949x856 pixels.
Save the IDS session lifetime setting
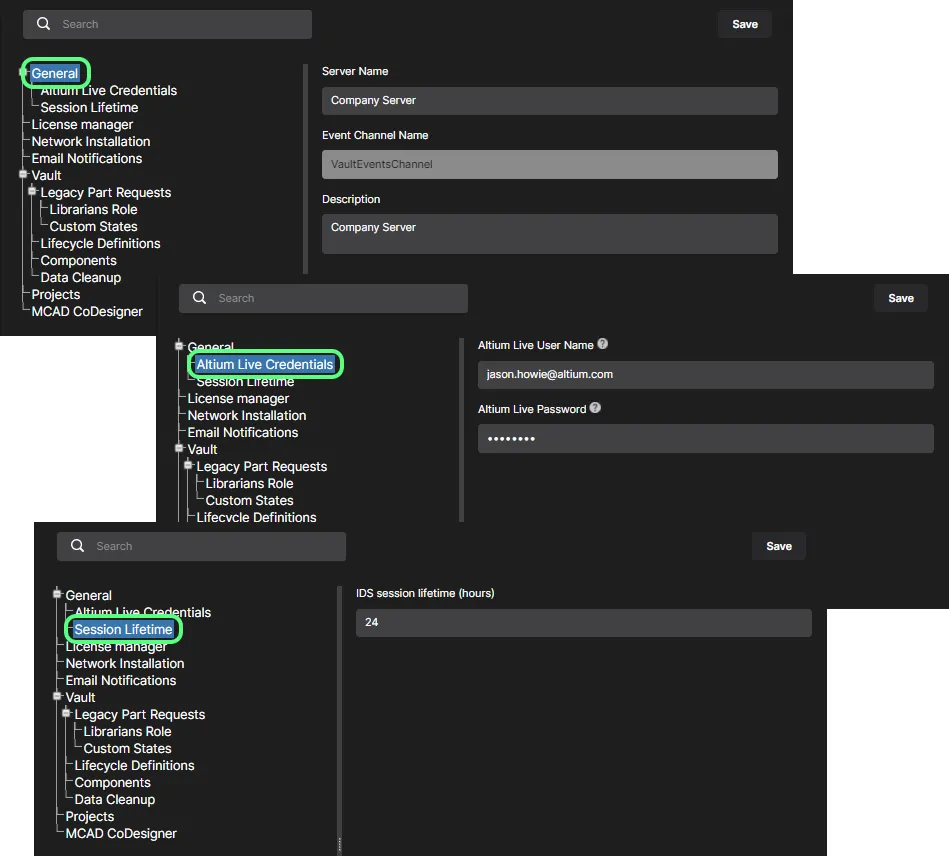778,546
